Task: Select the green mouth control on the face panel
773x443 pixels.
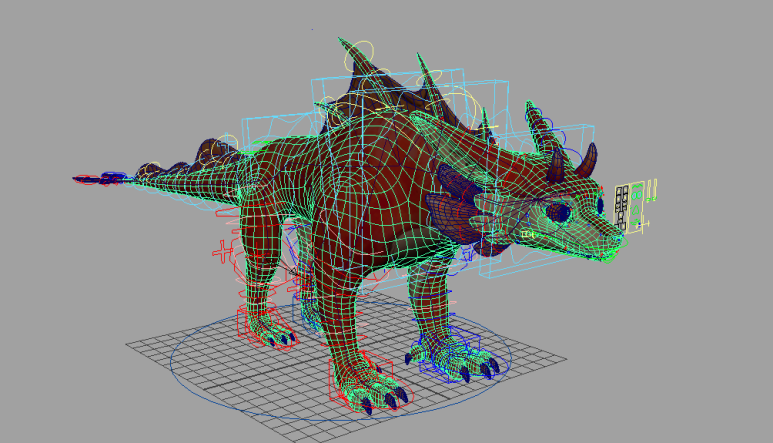Action: click(635, 222)
